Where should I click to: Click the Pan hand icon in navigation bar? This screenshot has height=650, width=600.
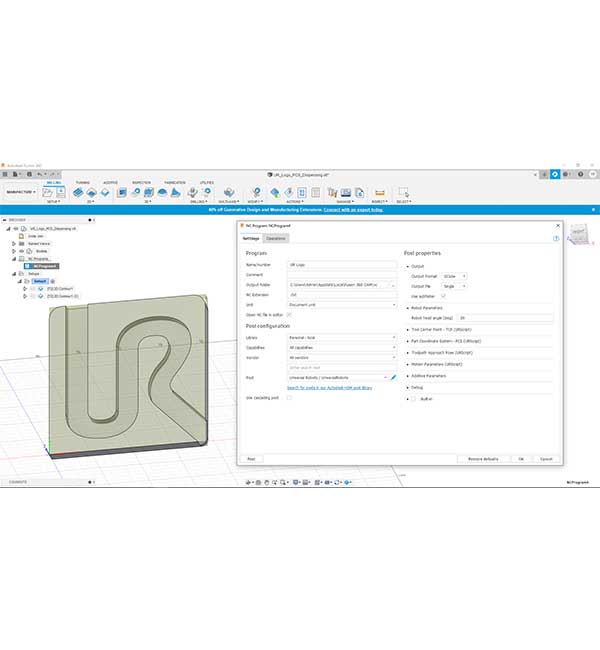coord(266,483)
